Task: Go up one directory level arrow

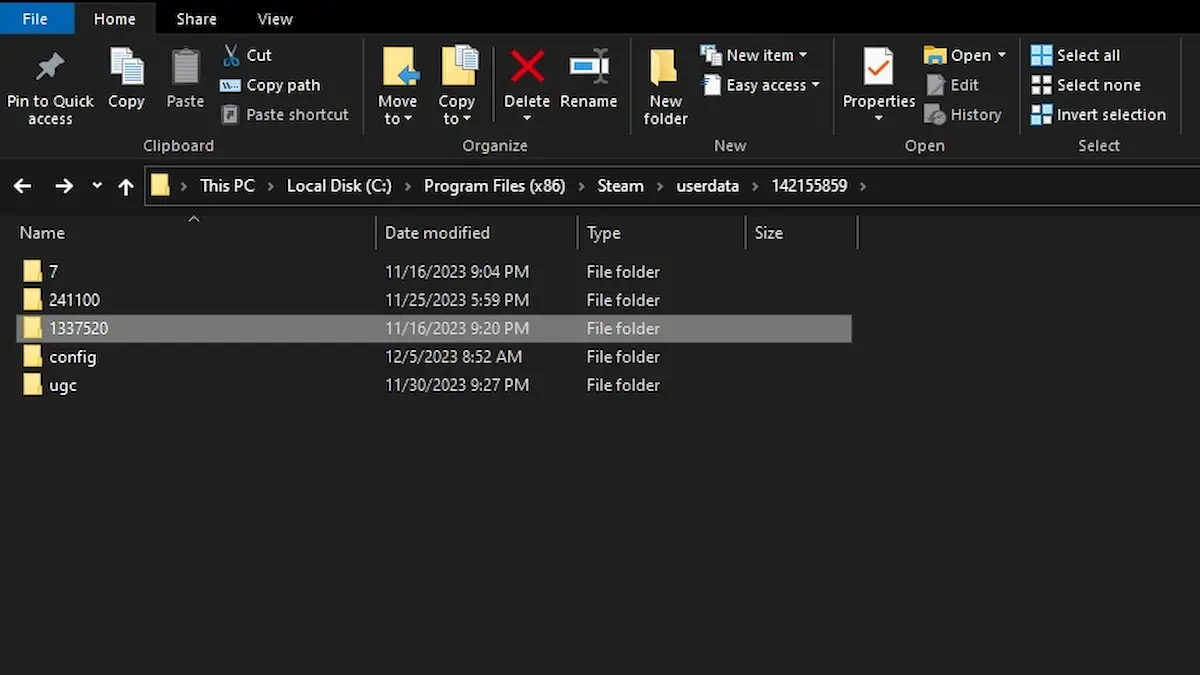Action: 126,186
